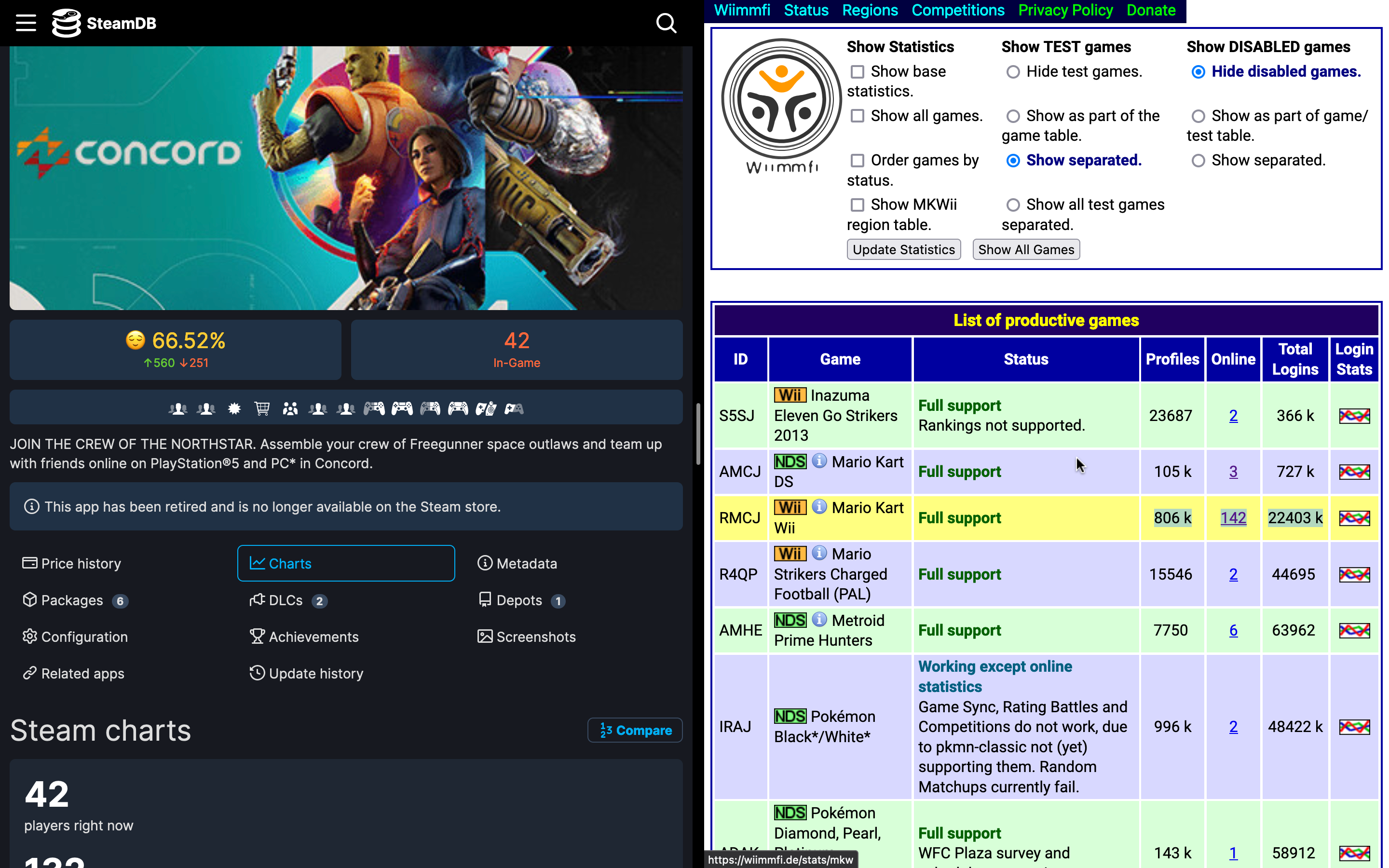The height and width of the screenshot is (868, 1389).
Task: Open login stats graph for AMHE row
Action: [1354, 630]
